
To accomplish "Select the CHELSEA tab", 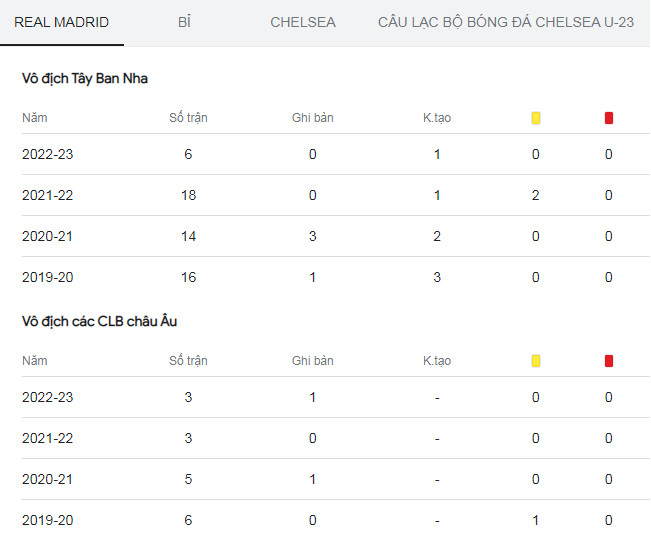I will [x=303, y=22].
